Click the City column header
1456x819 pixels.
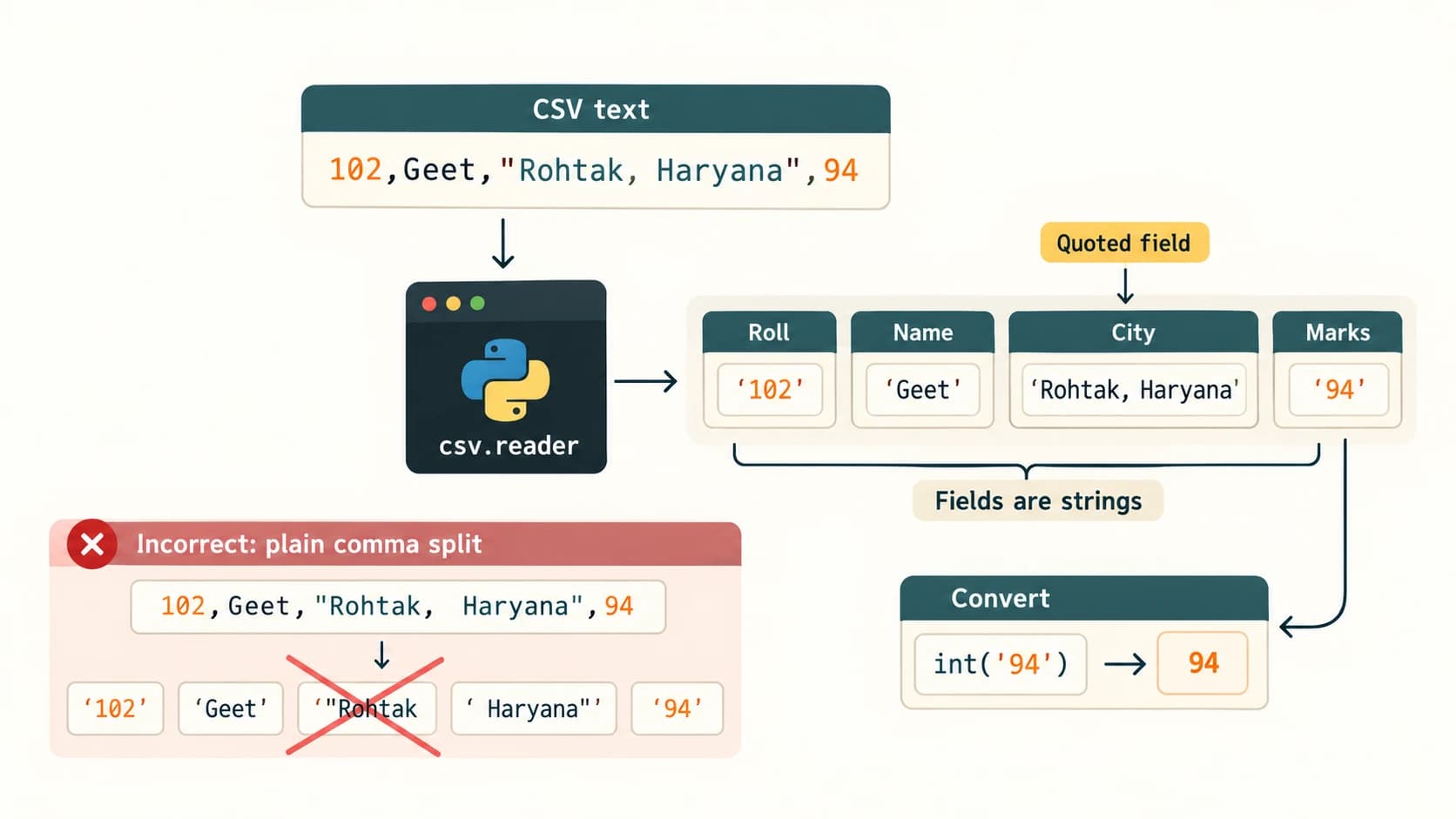(1133, 332)
